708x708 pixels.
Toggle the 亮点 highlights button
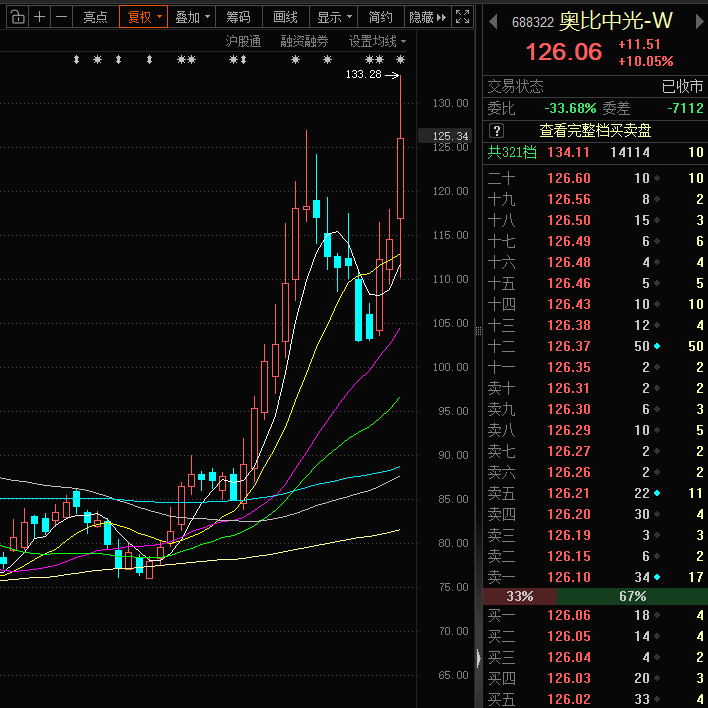(x=95, y=17)
